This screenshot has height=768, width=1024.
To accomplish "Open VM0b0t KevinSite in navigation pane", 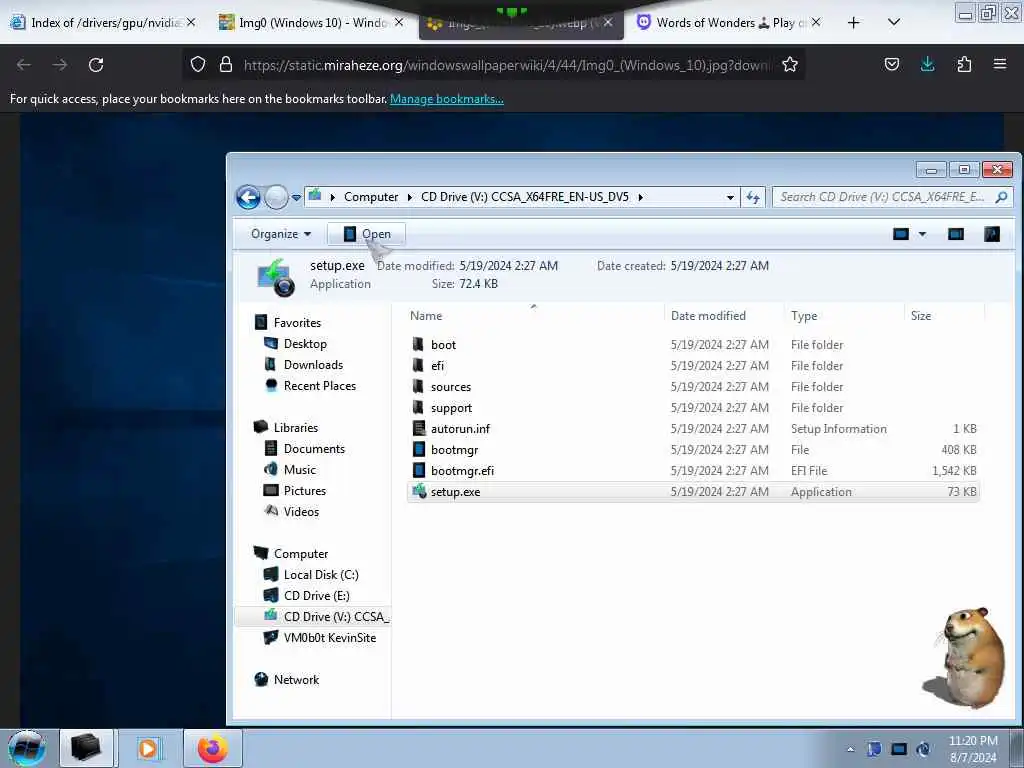I will click(x=330, y=637).
